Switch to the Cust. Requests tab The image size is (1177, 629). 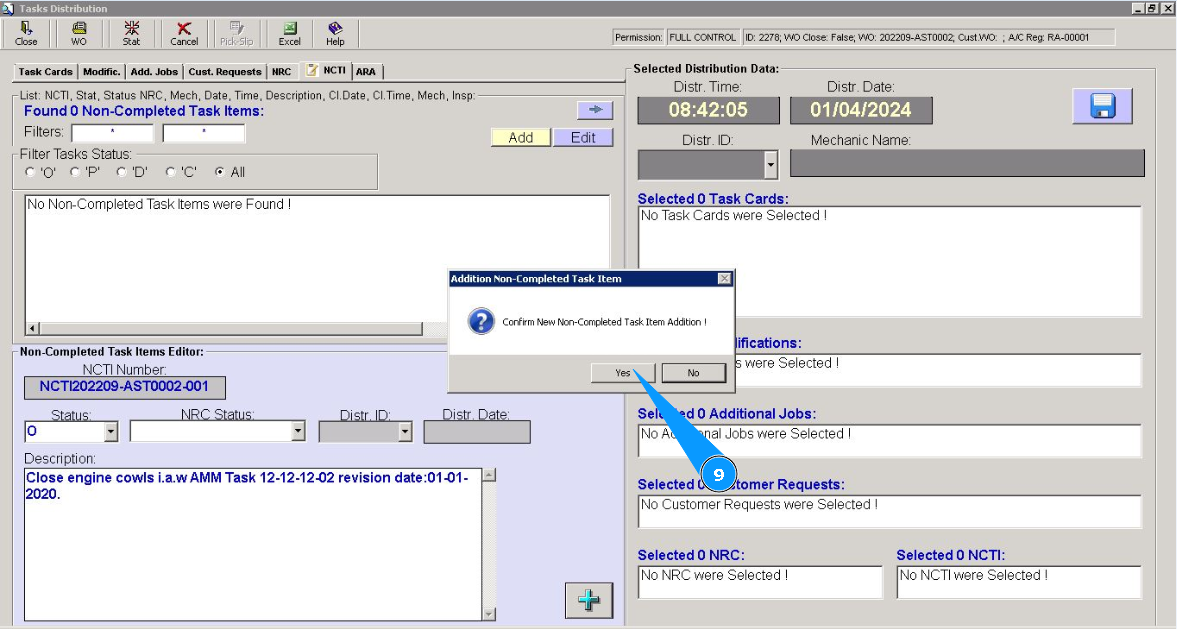pos(224,71)
